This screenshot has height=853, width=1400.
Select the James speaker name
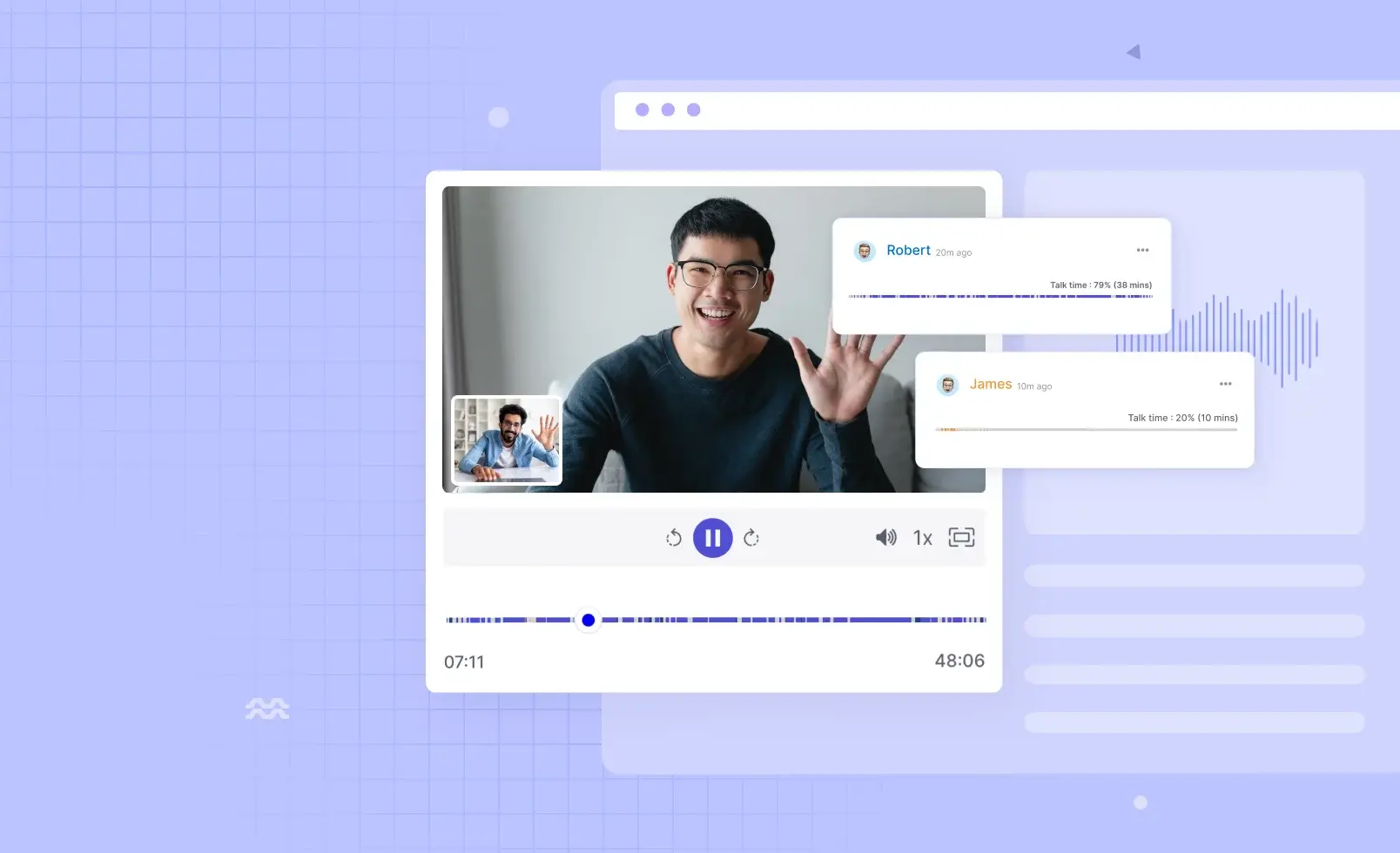pos(991,384)
